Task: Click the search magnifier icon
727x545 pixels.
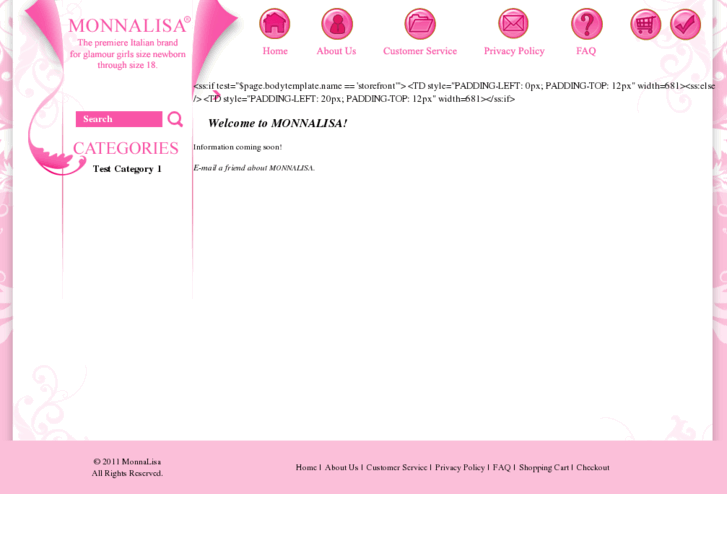Action: [x=175, y=119]
